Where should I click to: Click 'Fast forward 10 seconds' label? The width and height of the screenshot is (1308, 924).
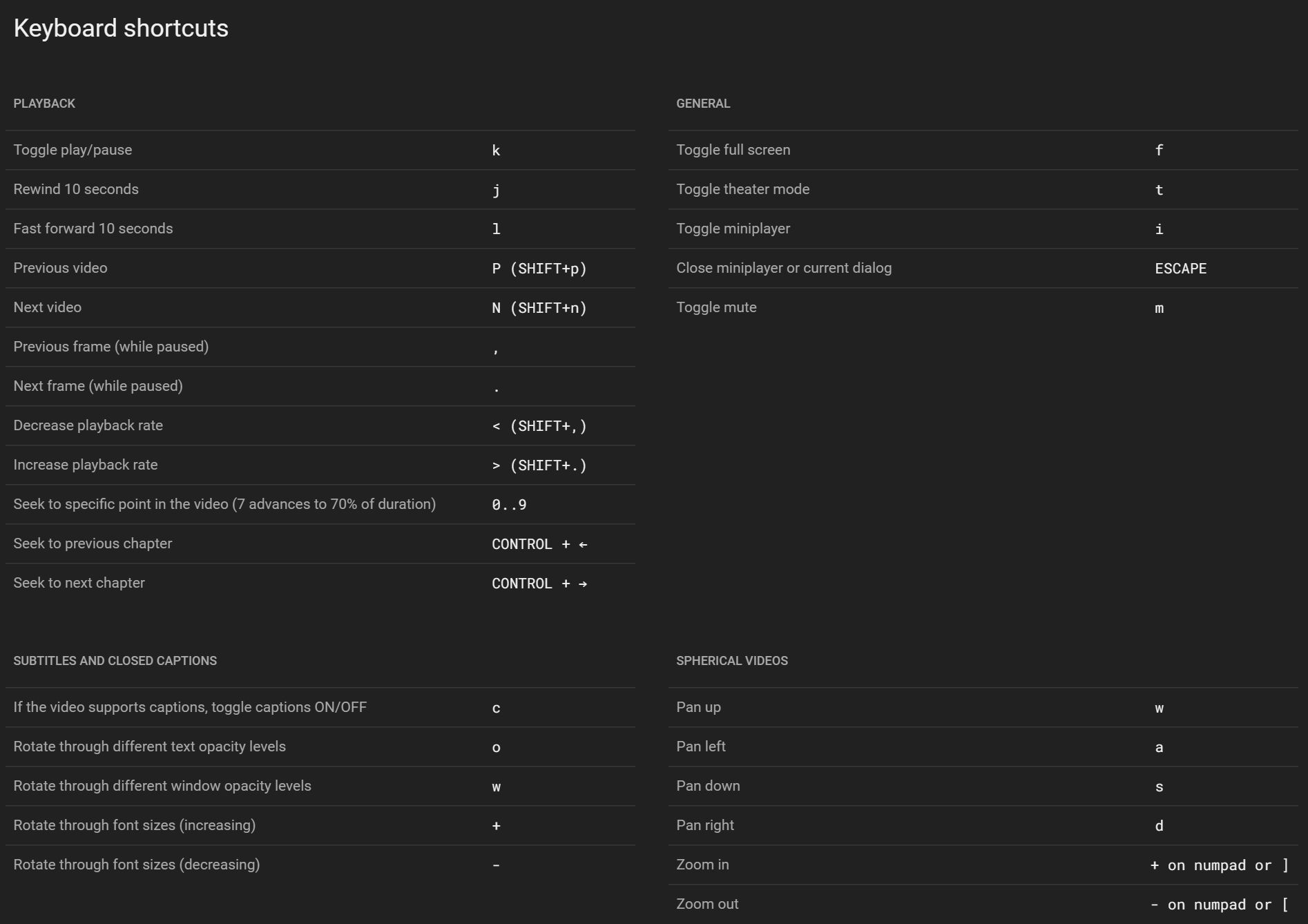(93, 229)
